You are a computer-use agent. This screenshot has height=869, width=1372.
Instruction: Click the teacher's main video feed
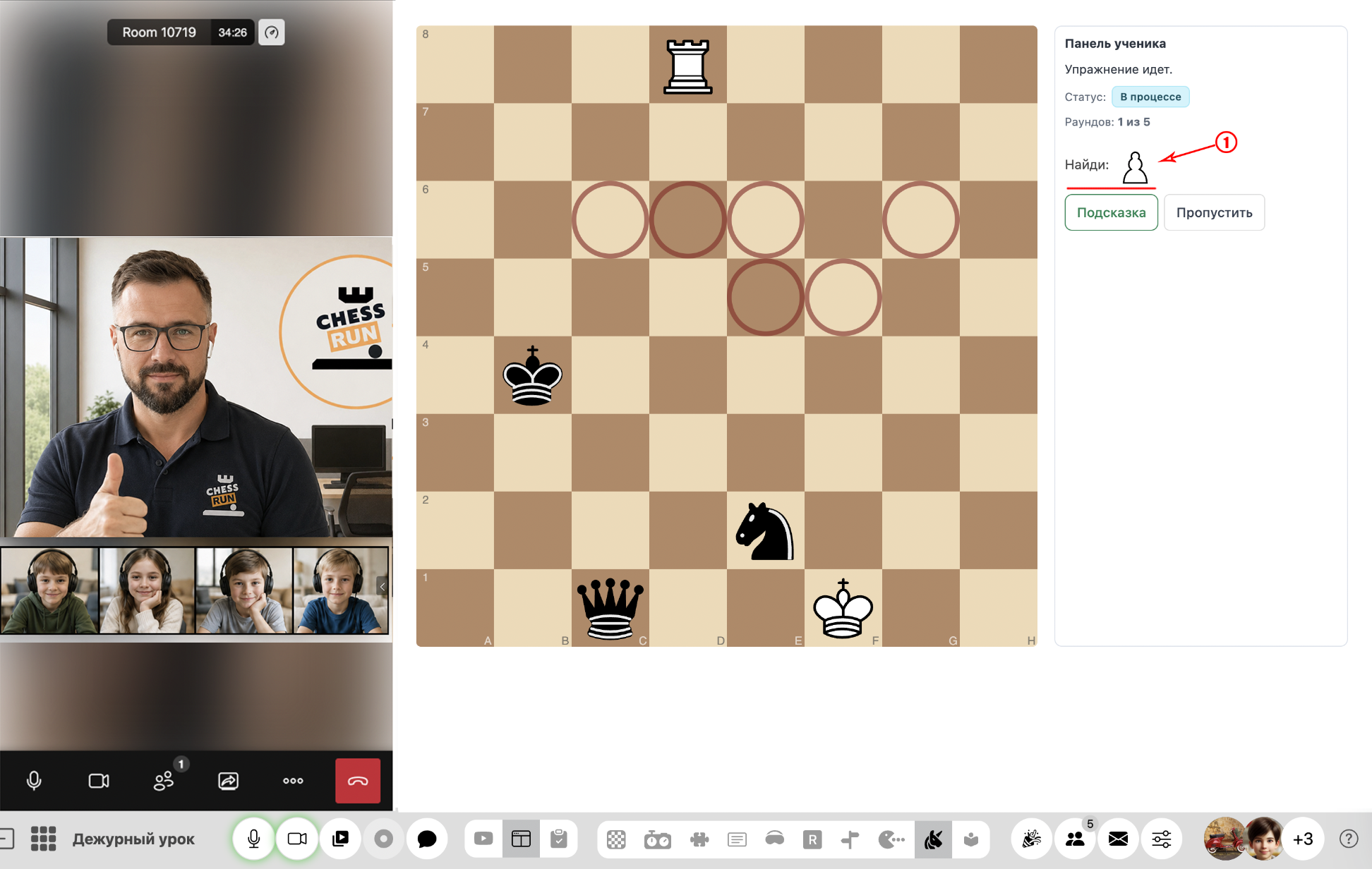click(x=196, y=387)
